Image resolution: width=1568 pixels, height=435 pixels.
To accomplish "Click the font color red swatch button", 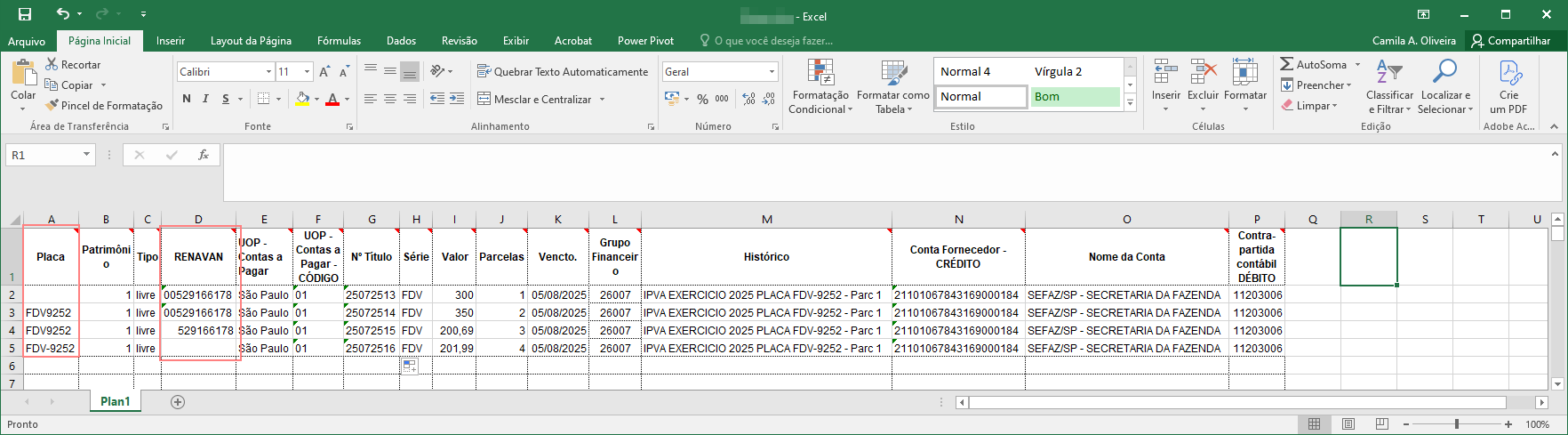I will (332, 99).
